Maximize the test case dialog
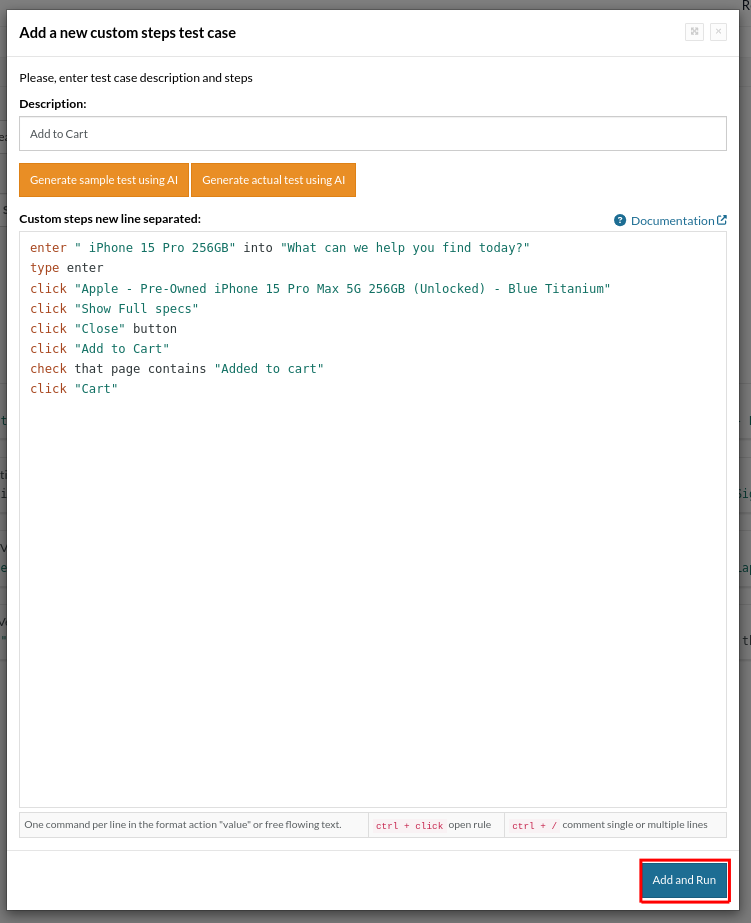Screen dimensions: 751x923 [x=694, y=32]
